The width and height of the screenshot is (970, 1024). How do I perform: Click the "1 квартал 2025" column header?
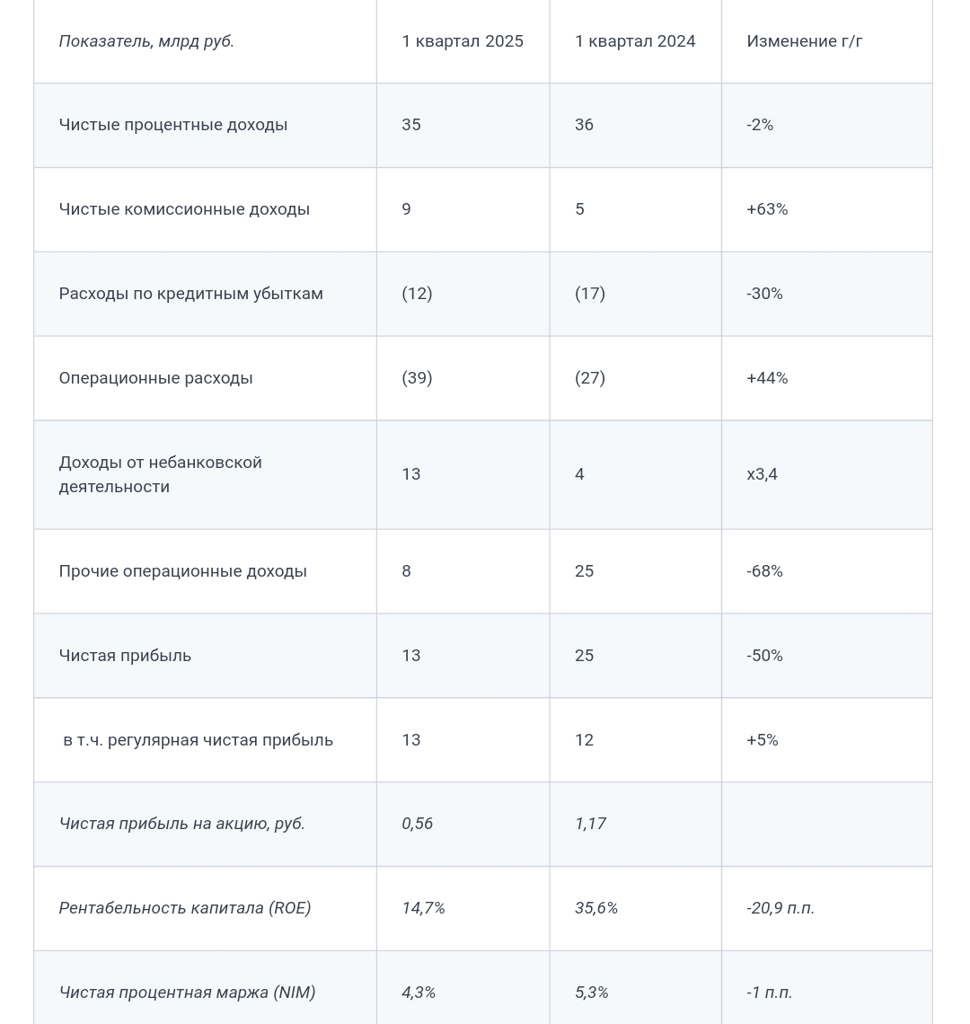pyautogui.click(x=462, y=41)
